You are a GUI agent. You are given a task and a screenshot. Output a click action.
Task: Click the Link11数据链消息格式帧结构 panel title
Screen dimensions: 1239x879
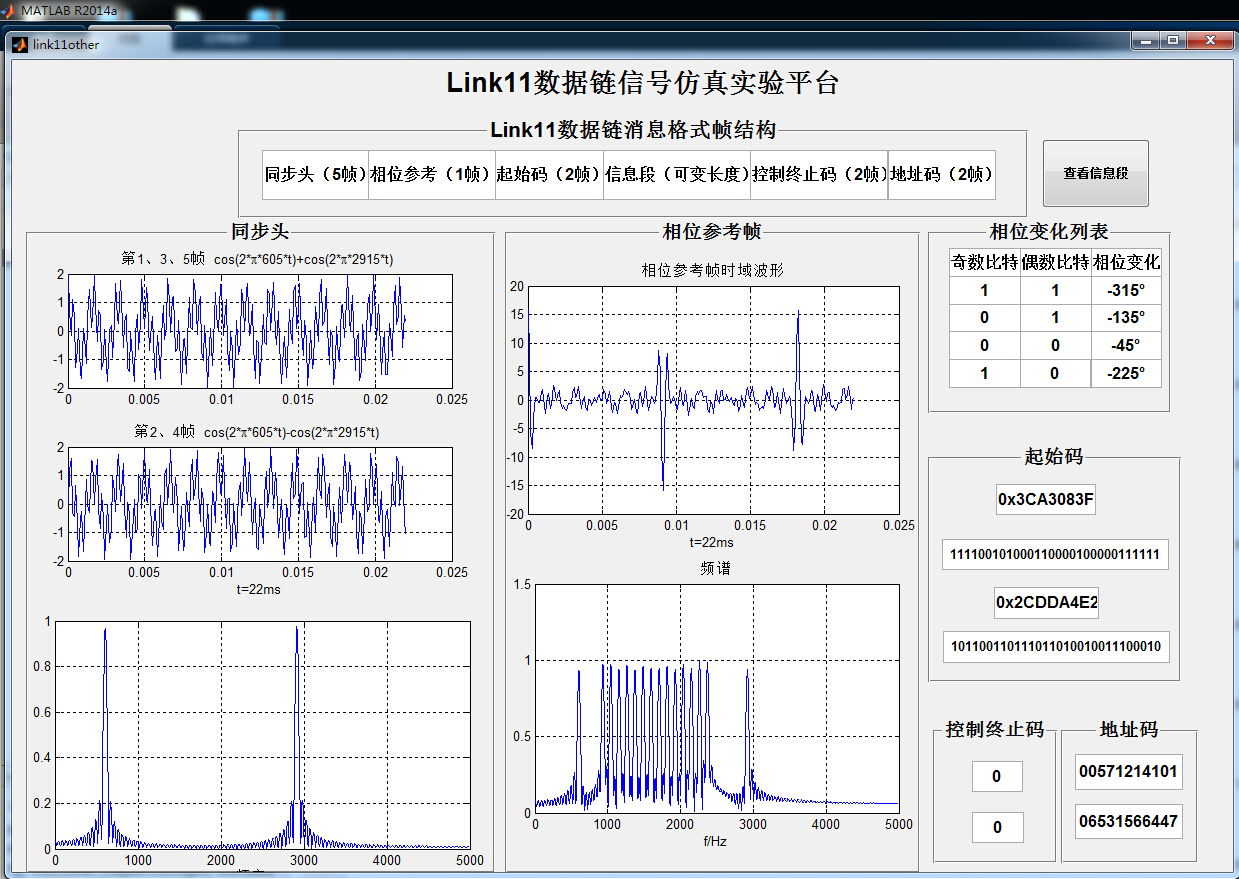click(633, 129)
